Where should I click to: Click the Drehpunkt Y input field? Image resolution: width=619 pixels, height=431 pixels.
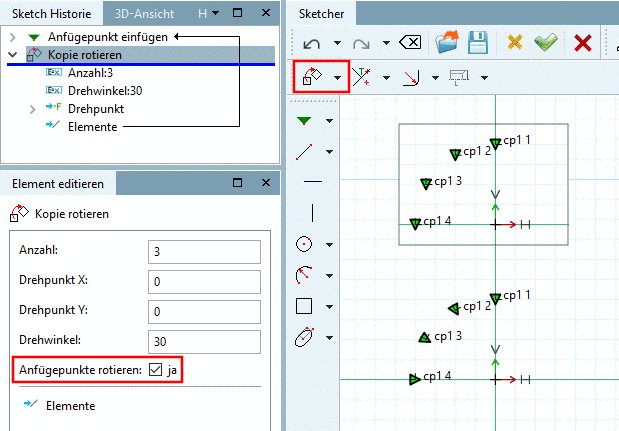[204, 312]
